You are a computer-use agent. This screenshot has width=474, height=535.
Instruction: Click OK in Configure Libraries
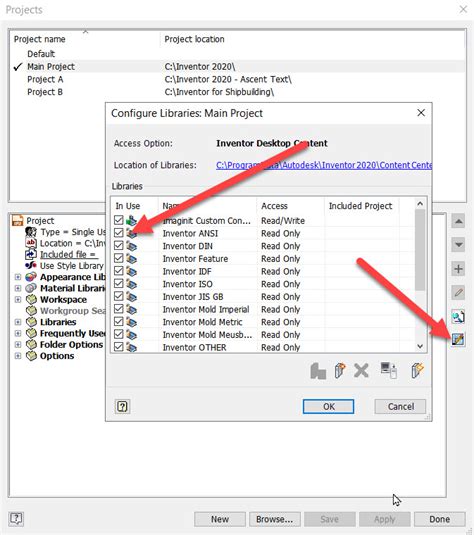(329, 406)
